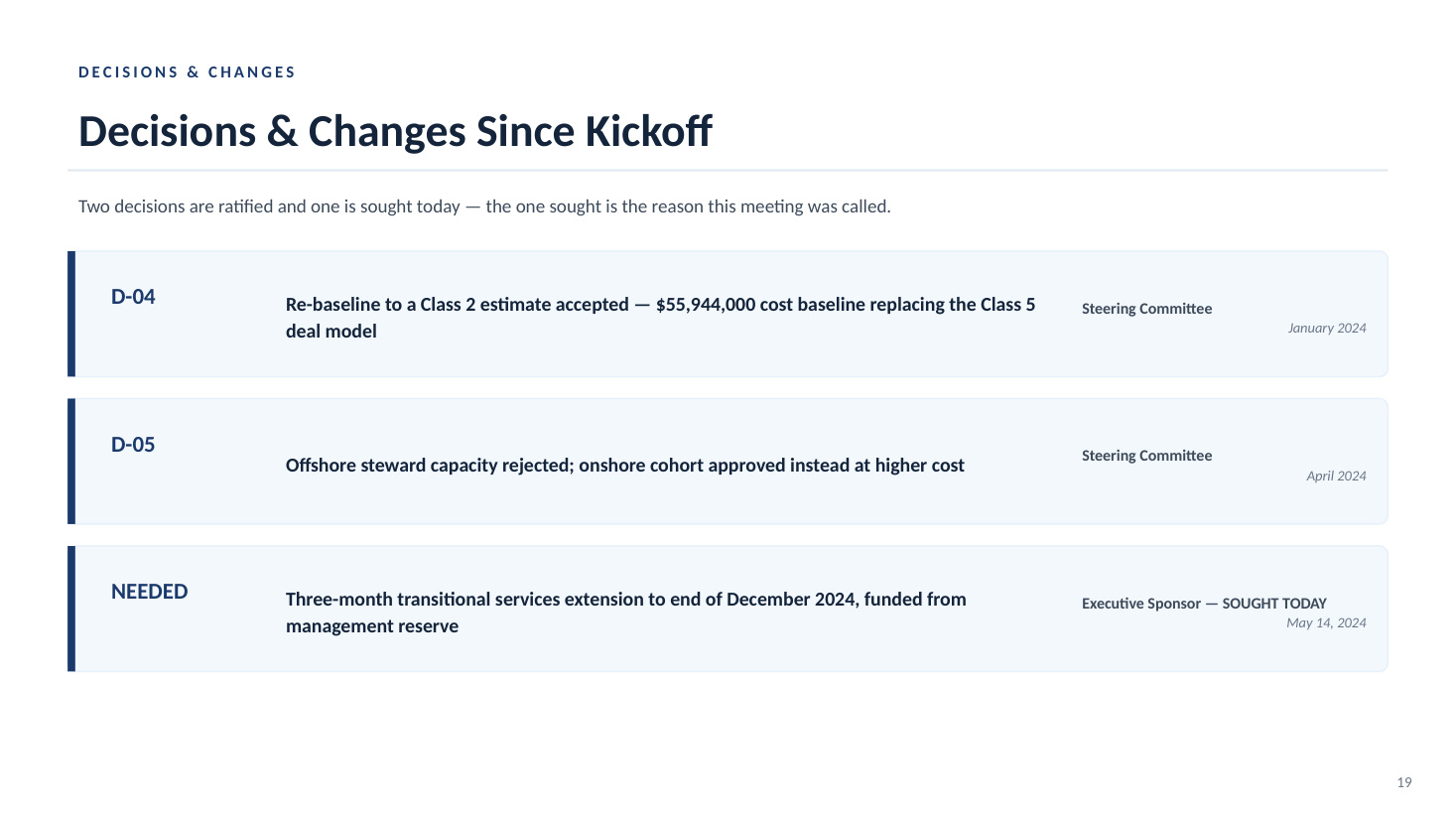The image size is (1456, 819).
Task: Click the blue accent bar on D-04 card
Action: tap(71, 314)
